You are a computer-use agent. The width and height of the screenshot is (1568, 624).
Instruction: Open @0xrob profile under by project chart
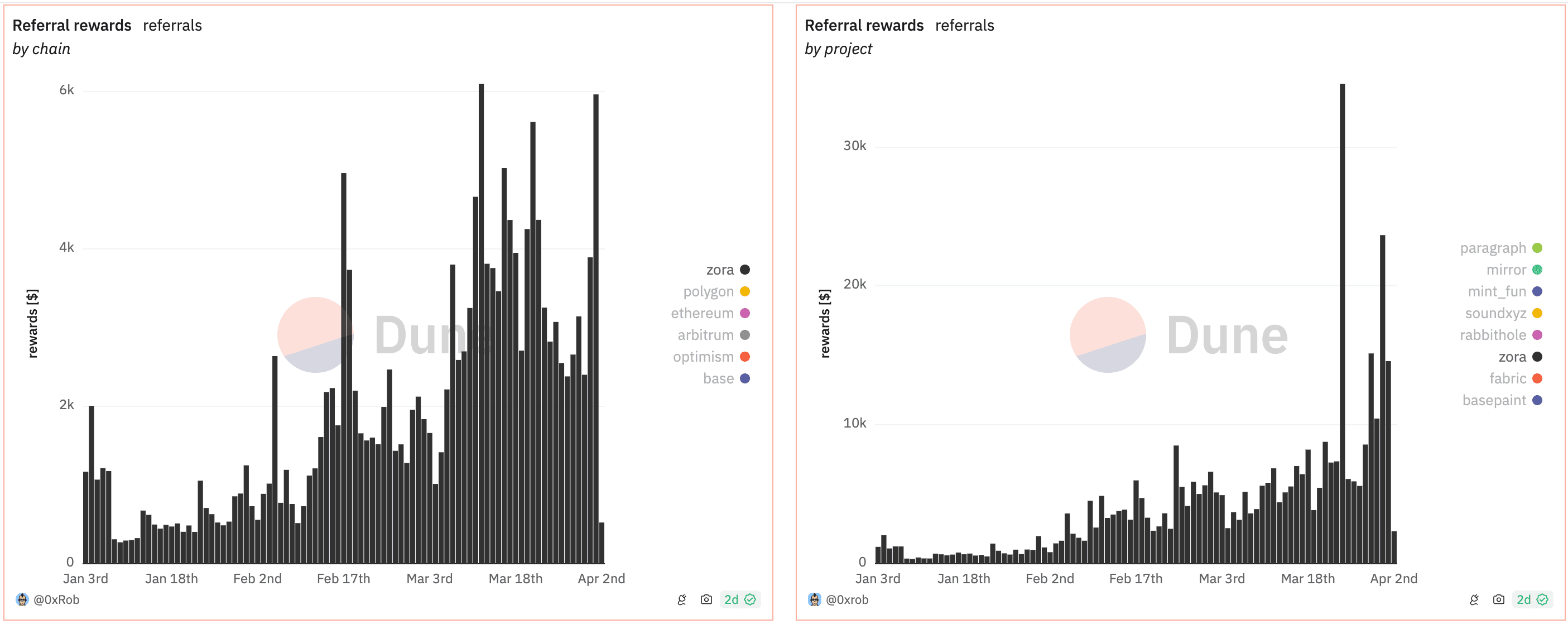point(847,600)
